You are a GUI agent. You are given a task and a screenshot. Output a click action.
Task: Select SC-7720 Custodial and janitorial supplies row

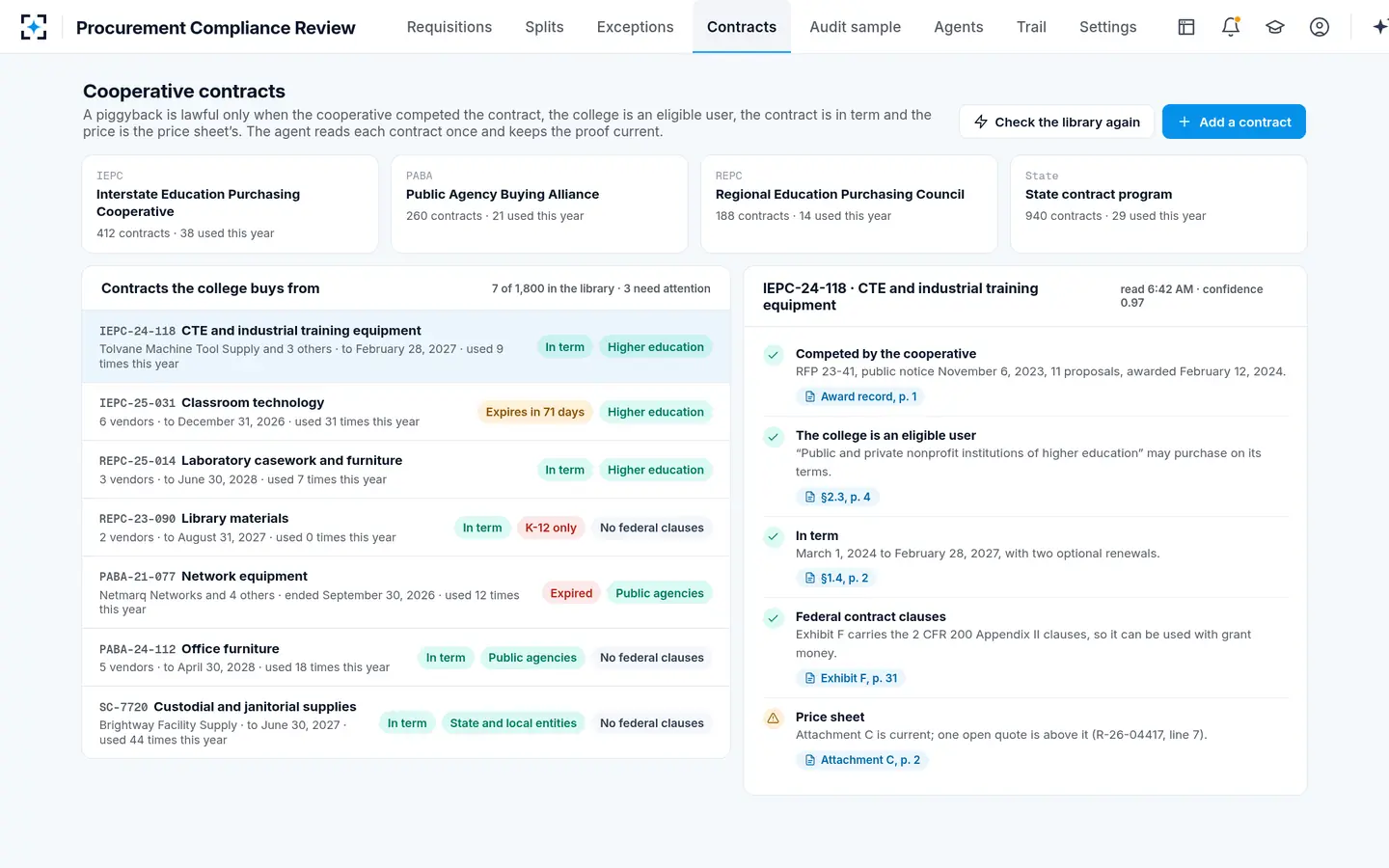tap(406, 722)
